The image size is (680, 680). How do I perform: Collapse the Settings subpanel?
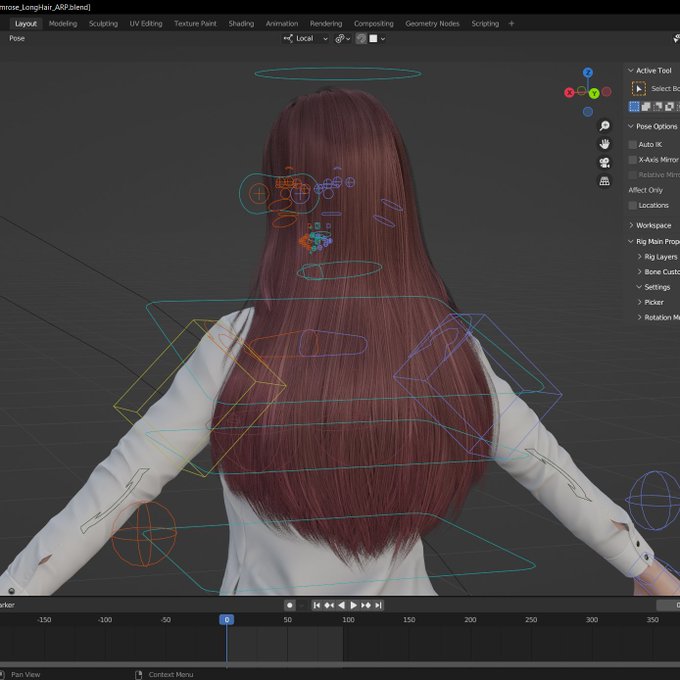639,287
